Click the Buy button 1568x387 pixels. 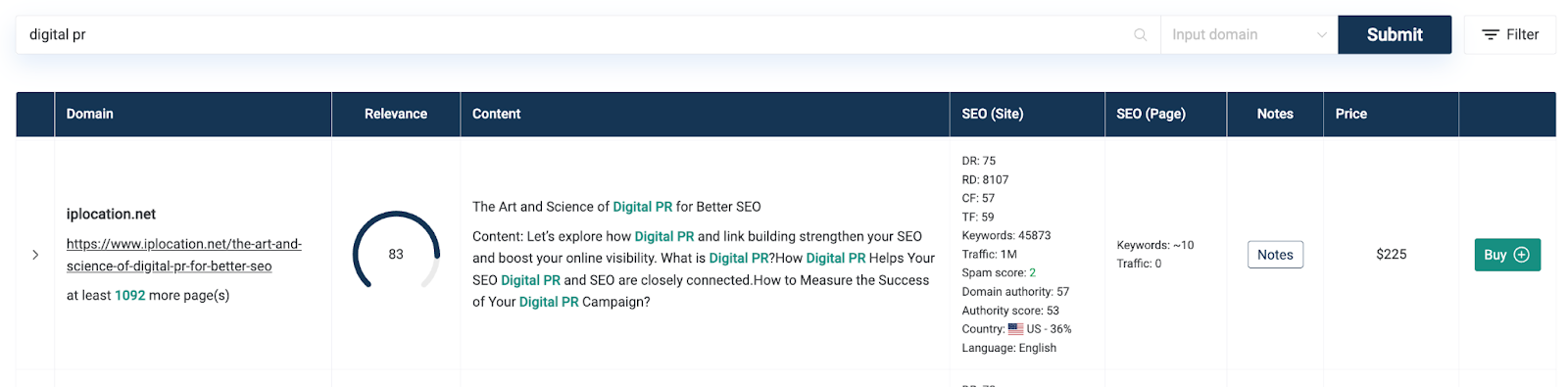tap(1507, 255)
